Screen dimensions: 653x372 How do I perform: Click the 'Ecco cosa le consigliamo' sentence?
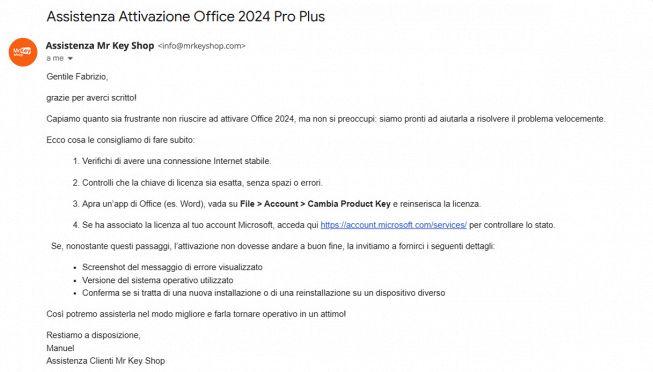point(120,140)
